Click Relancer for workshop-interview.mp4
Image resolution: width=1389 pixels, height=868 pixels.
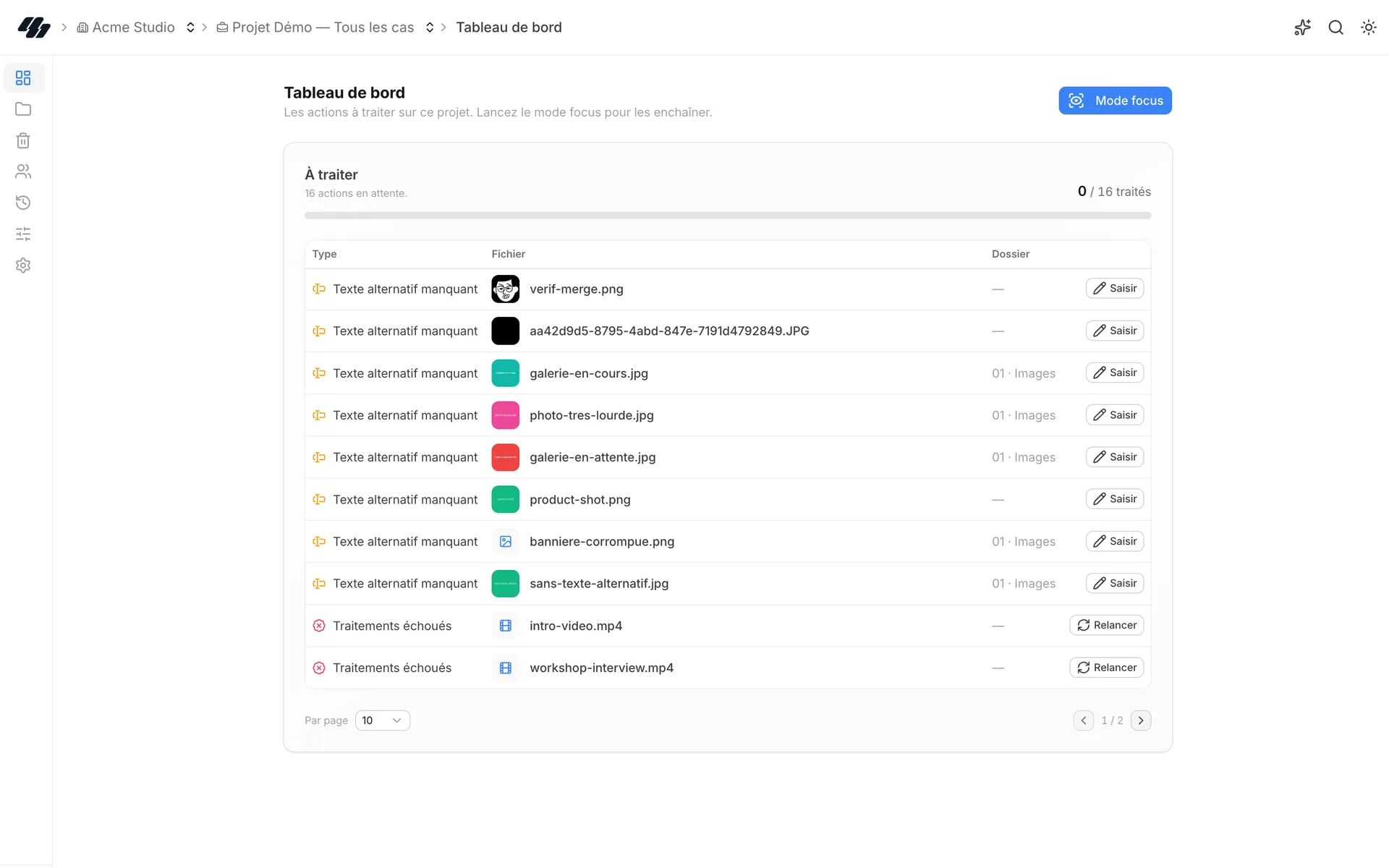1106,668
